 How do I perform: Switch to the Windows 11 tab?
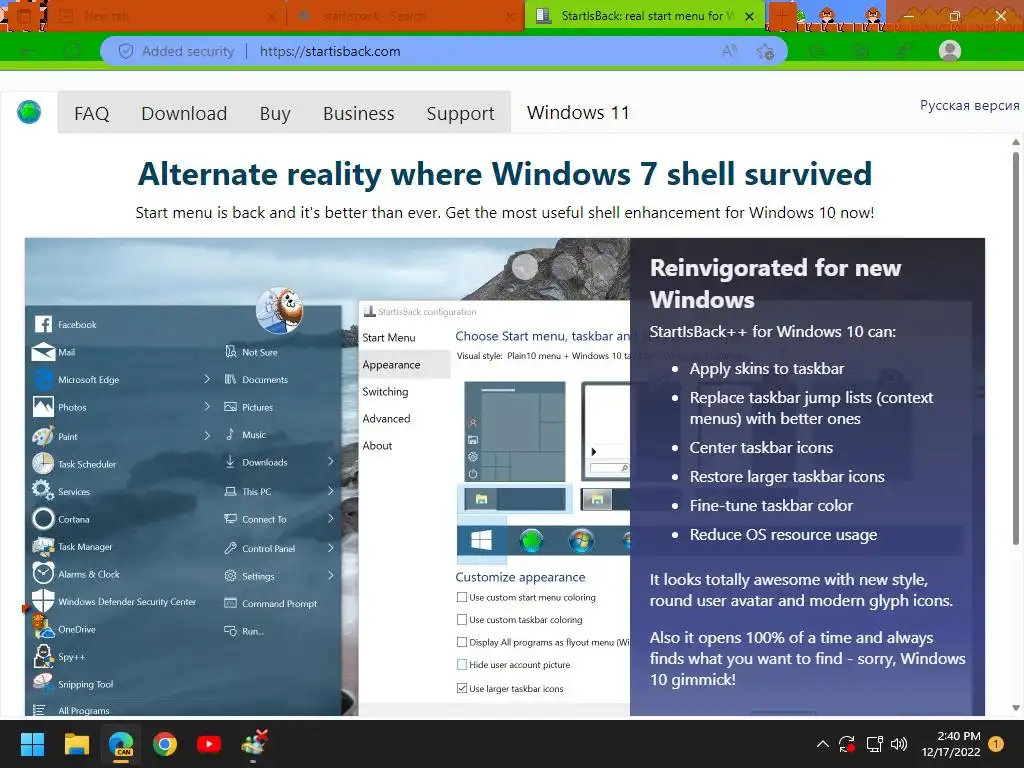[x=578, y=113]
